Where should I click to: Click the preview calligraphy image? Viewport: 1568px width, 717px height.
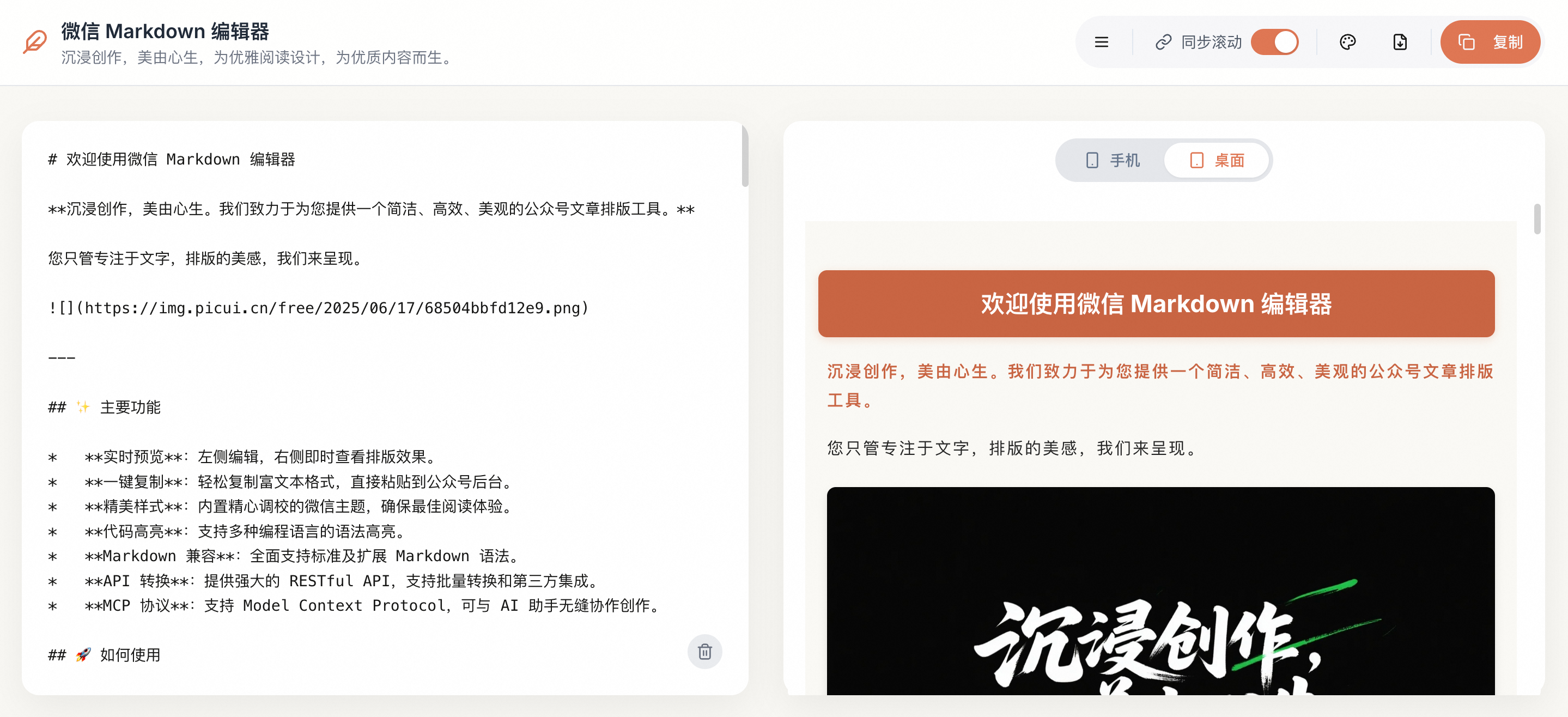pos(1160,591)
